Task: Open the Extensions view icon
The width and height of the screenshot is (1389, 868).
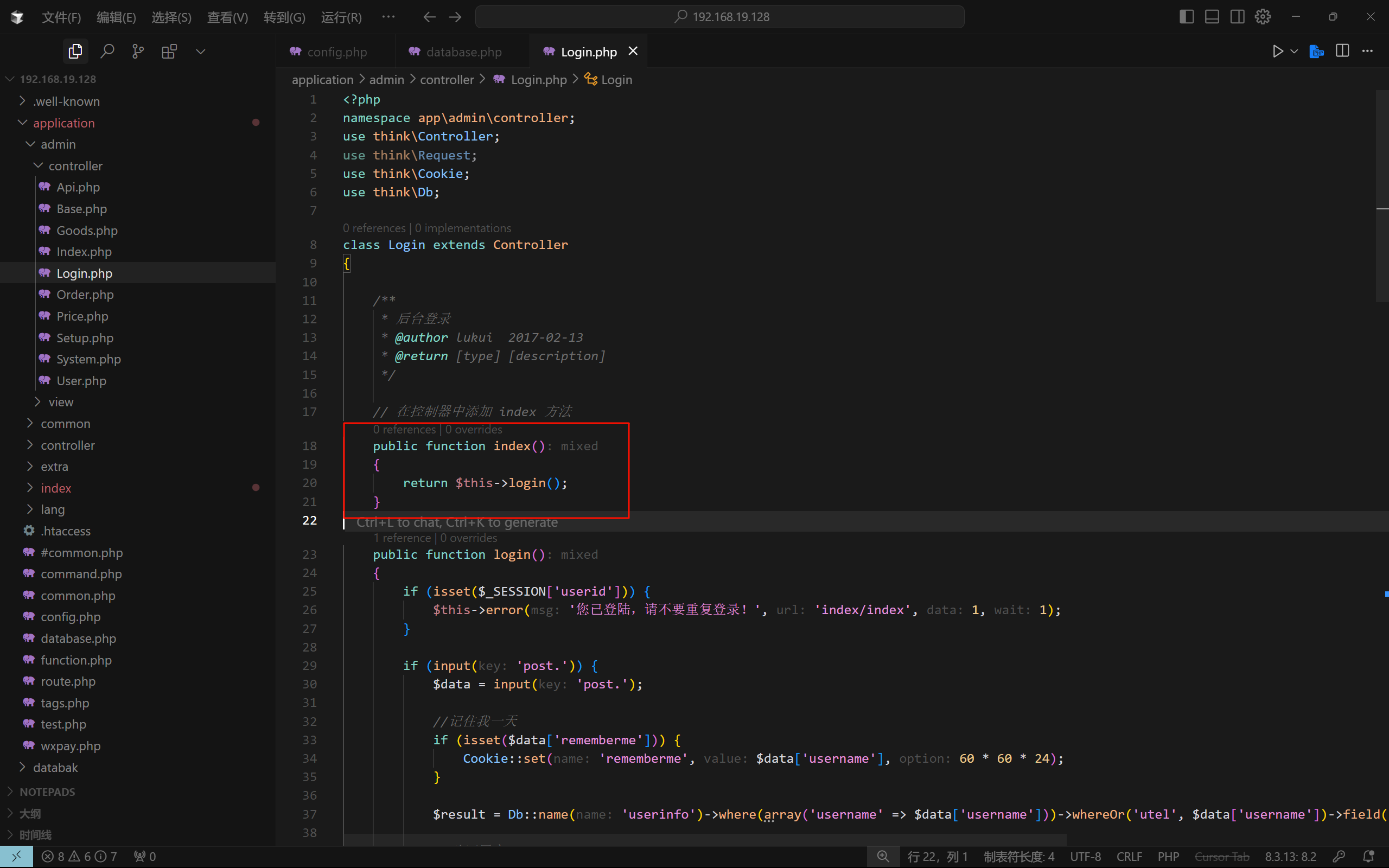Action: pyautogui.click(x=169, y=52)
